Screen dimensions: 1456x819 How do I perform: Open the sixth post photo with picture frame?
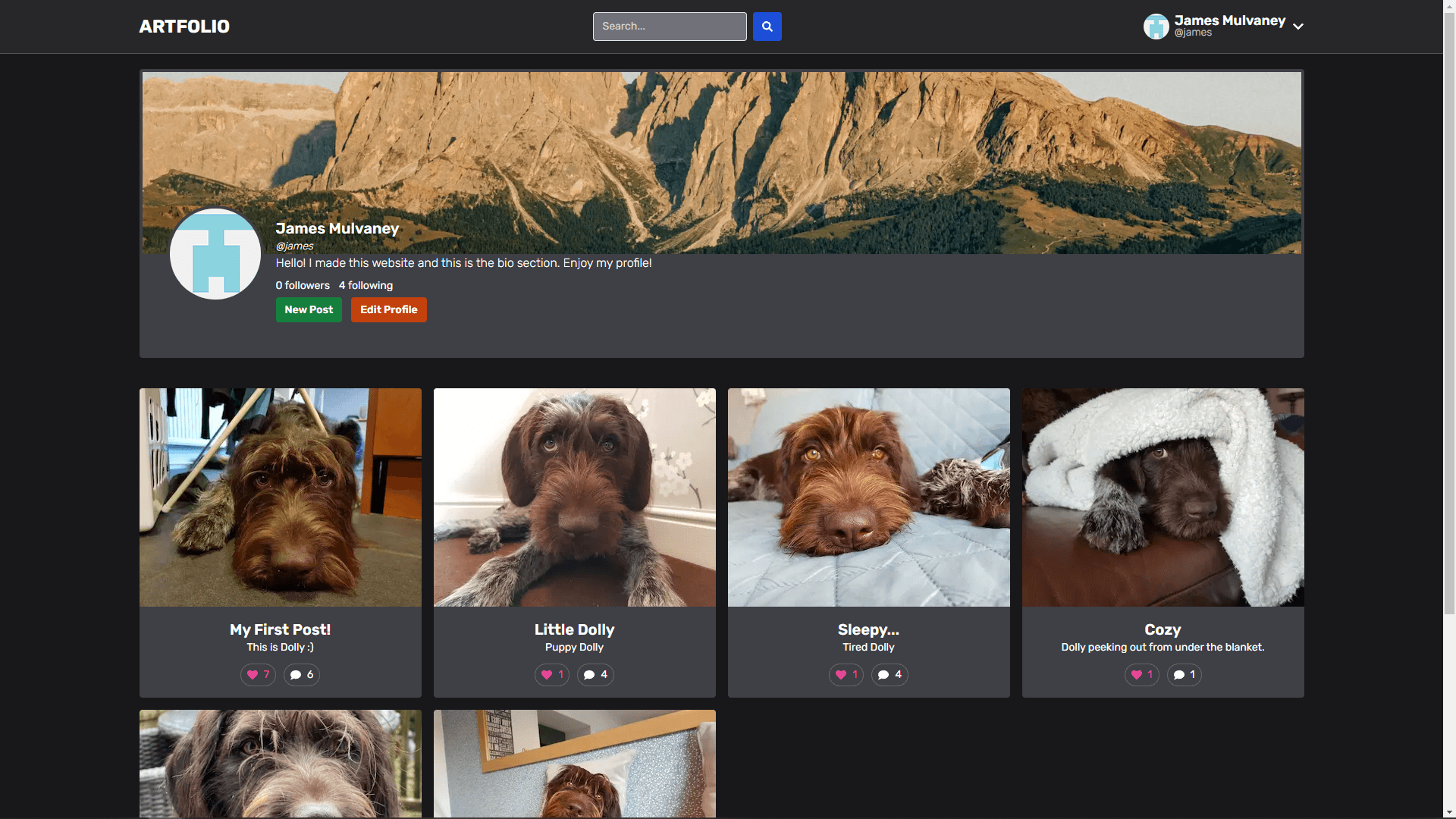(x=575, y=764)
